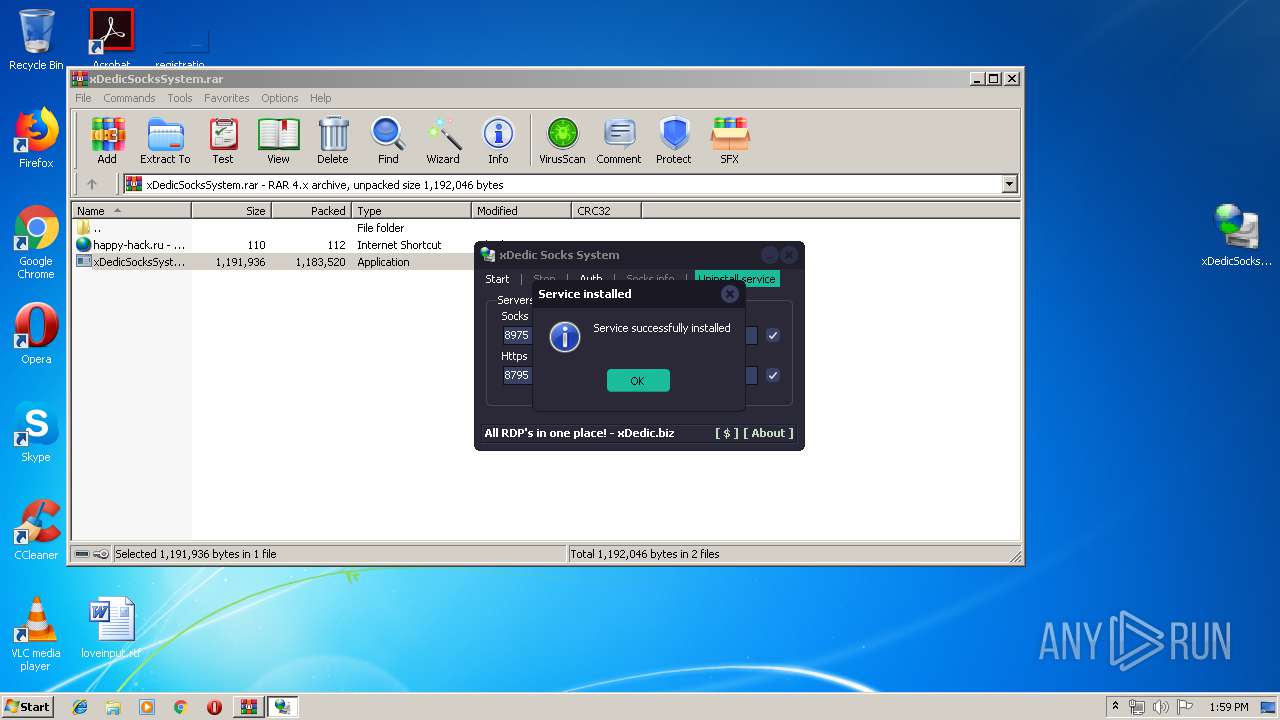Sort by Name column header
The height and width of the screenshot is (720, 1280).
click(x=131, y=210)
